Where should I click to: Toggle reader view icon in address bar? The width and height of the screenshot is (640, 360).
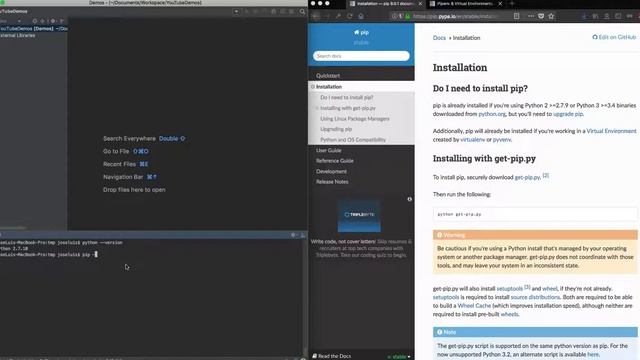click(516, 16)
